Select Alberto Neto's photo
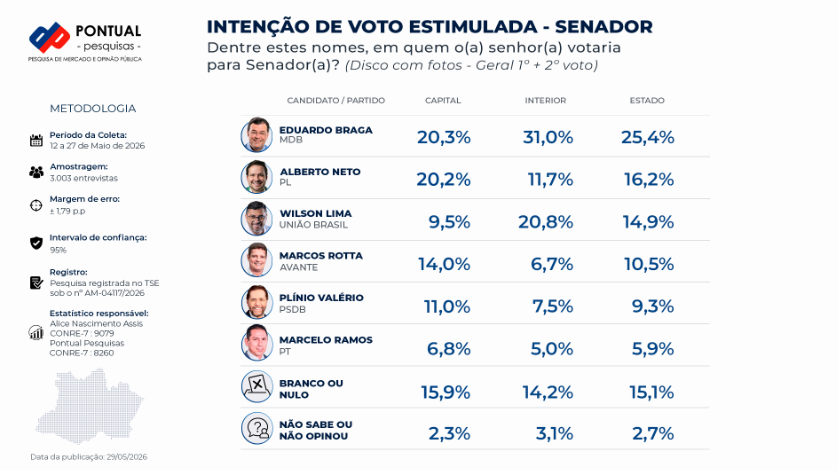 tap(257, 177)
